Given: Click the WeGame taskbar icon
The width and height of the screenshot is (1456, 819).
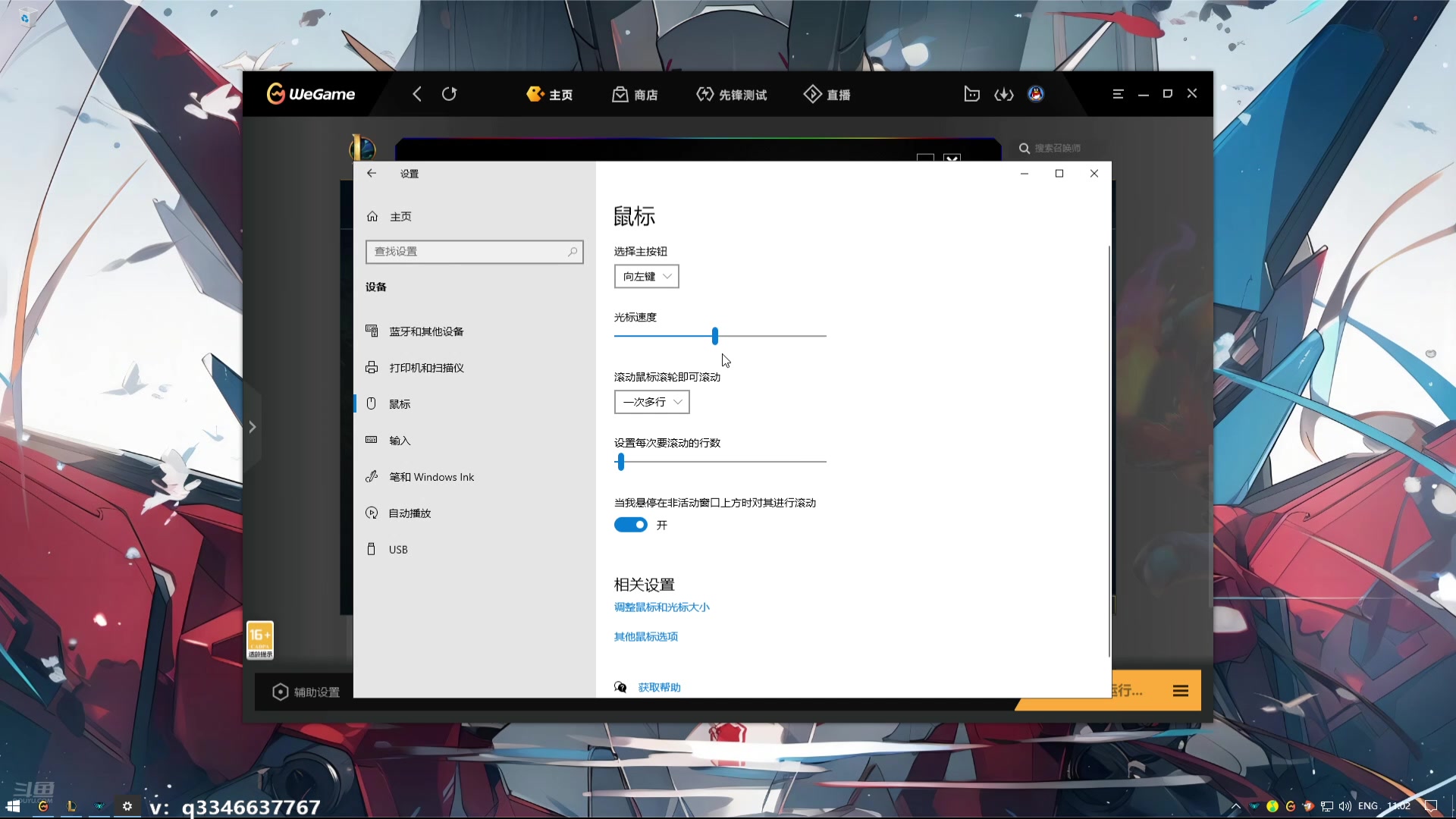Looking at the screenshot, I should click(43, 806).
